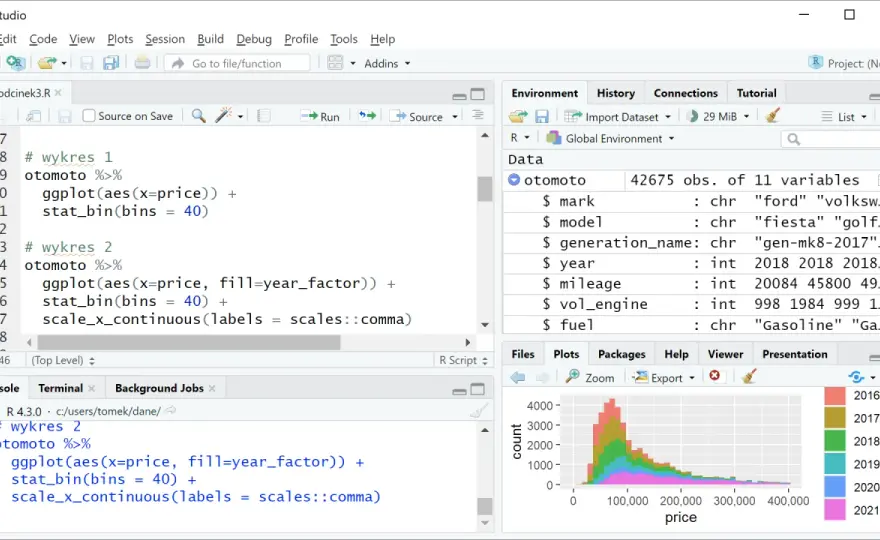The width and height of the screenshot is (880, 540).
Task: Click the save all files icon
Action: click(111, 63)
